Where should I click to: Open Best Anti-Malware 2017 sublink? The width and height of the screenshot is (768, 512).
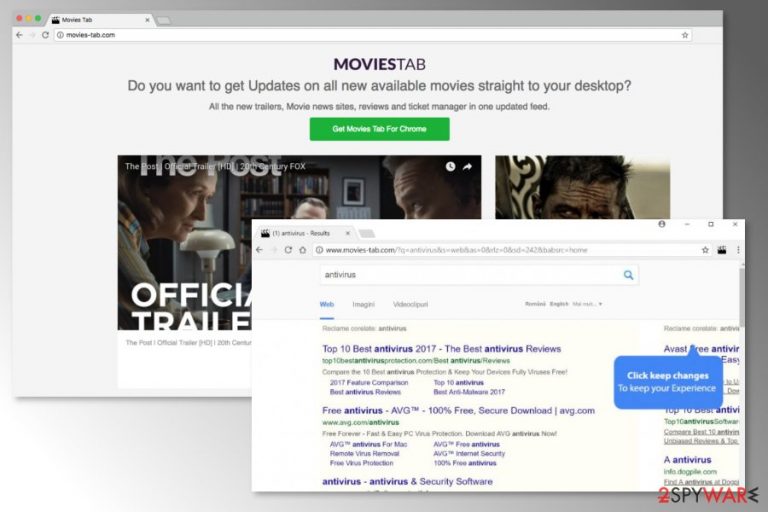(469, 392)
